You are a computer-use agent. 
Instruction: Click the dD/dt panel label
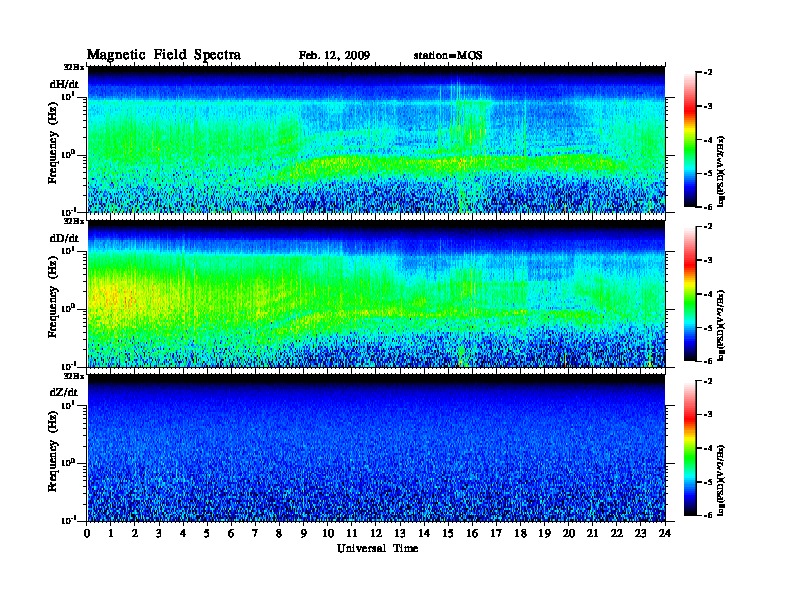pyautogui.click(x=64, y=238)
